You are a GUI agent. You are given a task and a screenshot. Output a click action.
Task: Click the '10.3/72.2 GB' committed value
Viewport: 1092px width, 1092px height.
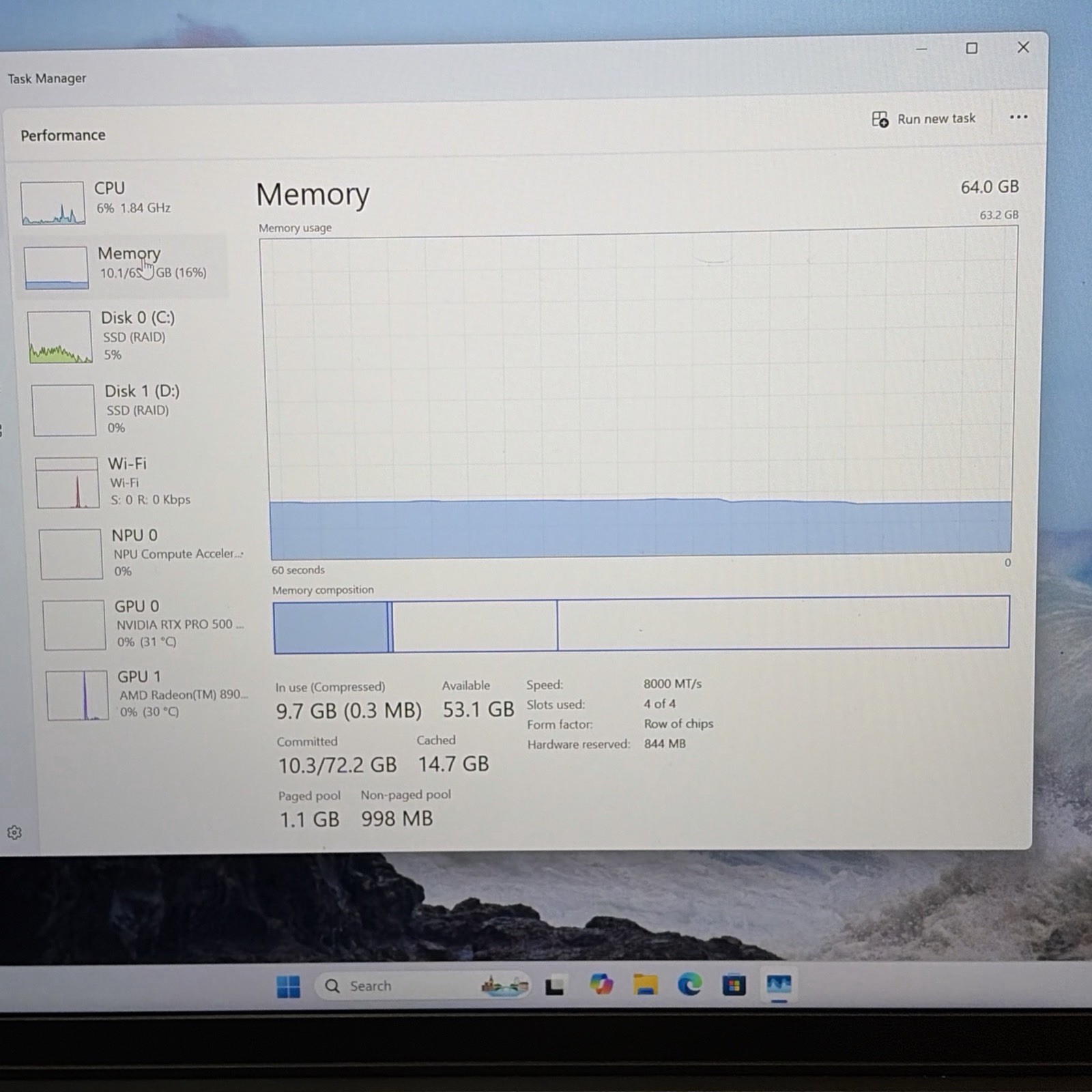337,766
